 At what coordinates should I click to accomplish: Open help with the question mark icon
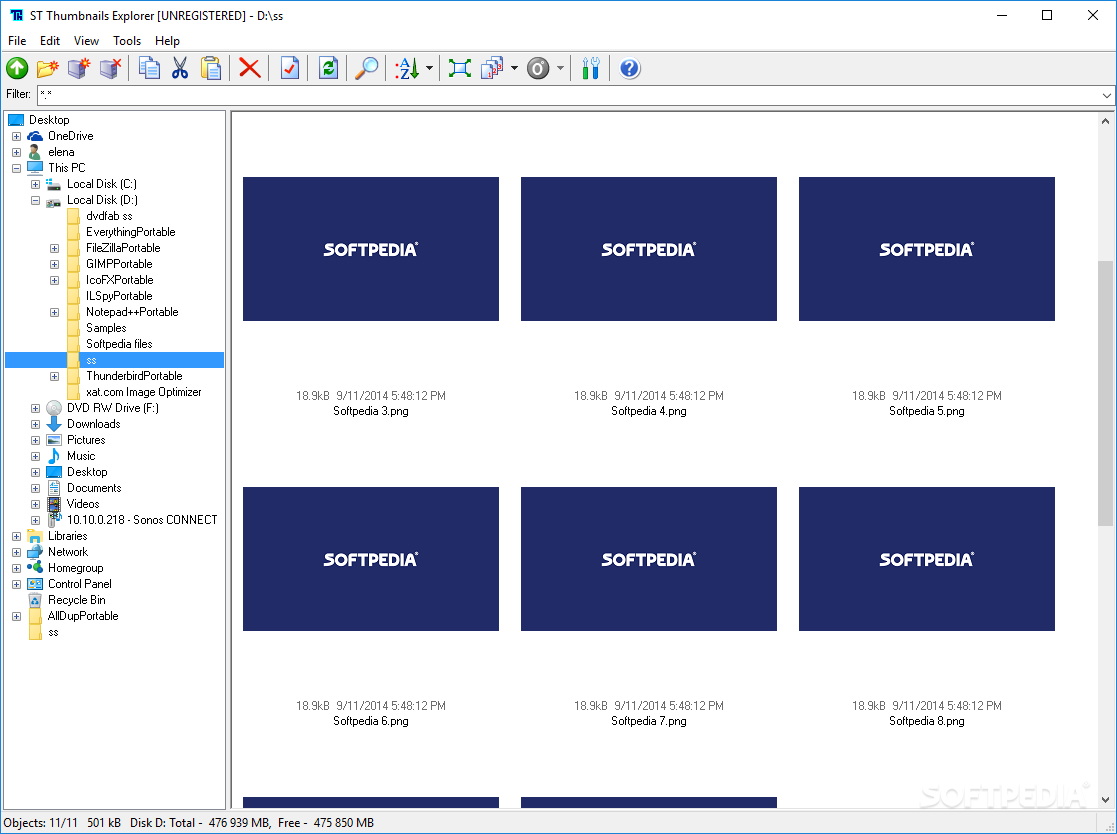coord(630,68)
